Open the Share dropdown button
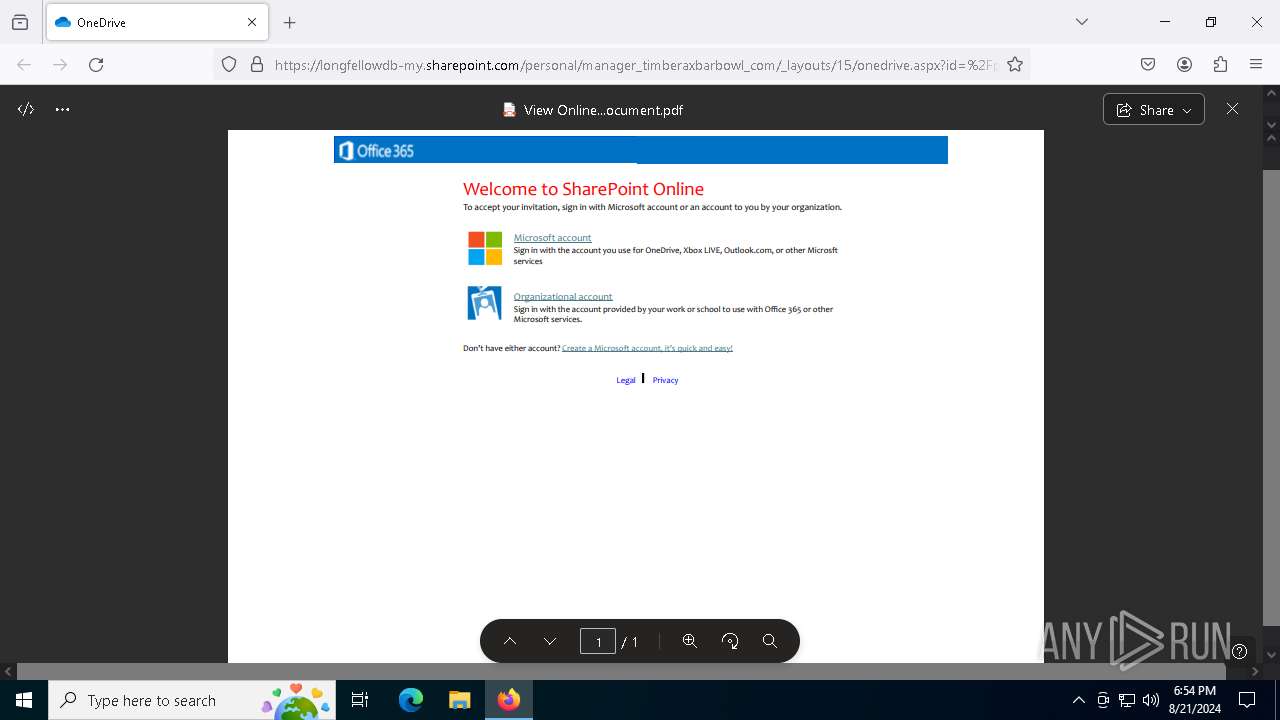The image size is (1280, 720). pyautogui.click(x=1154, y=110)
